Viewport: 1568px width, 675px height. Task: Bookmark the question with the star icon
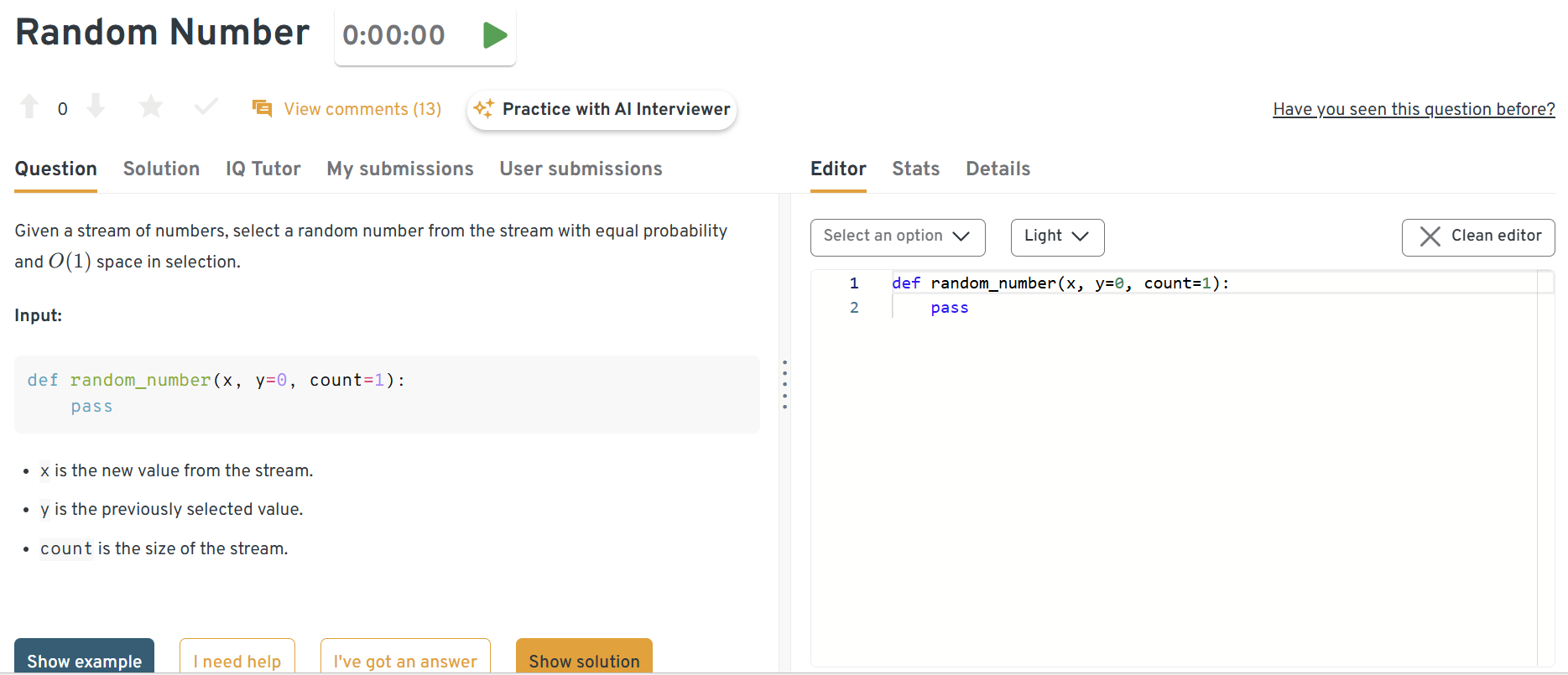pyautogui.click(x=151, y=107)
